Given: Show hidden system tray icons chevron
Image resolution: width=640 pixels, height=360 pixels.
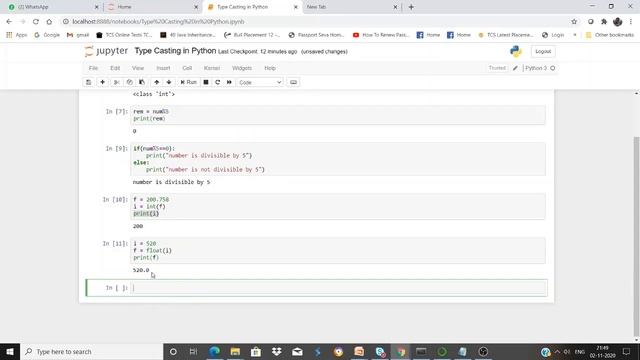Looking at the screenshot, I should click(x=557, y=351).
